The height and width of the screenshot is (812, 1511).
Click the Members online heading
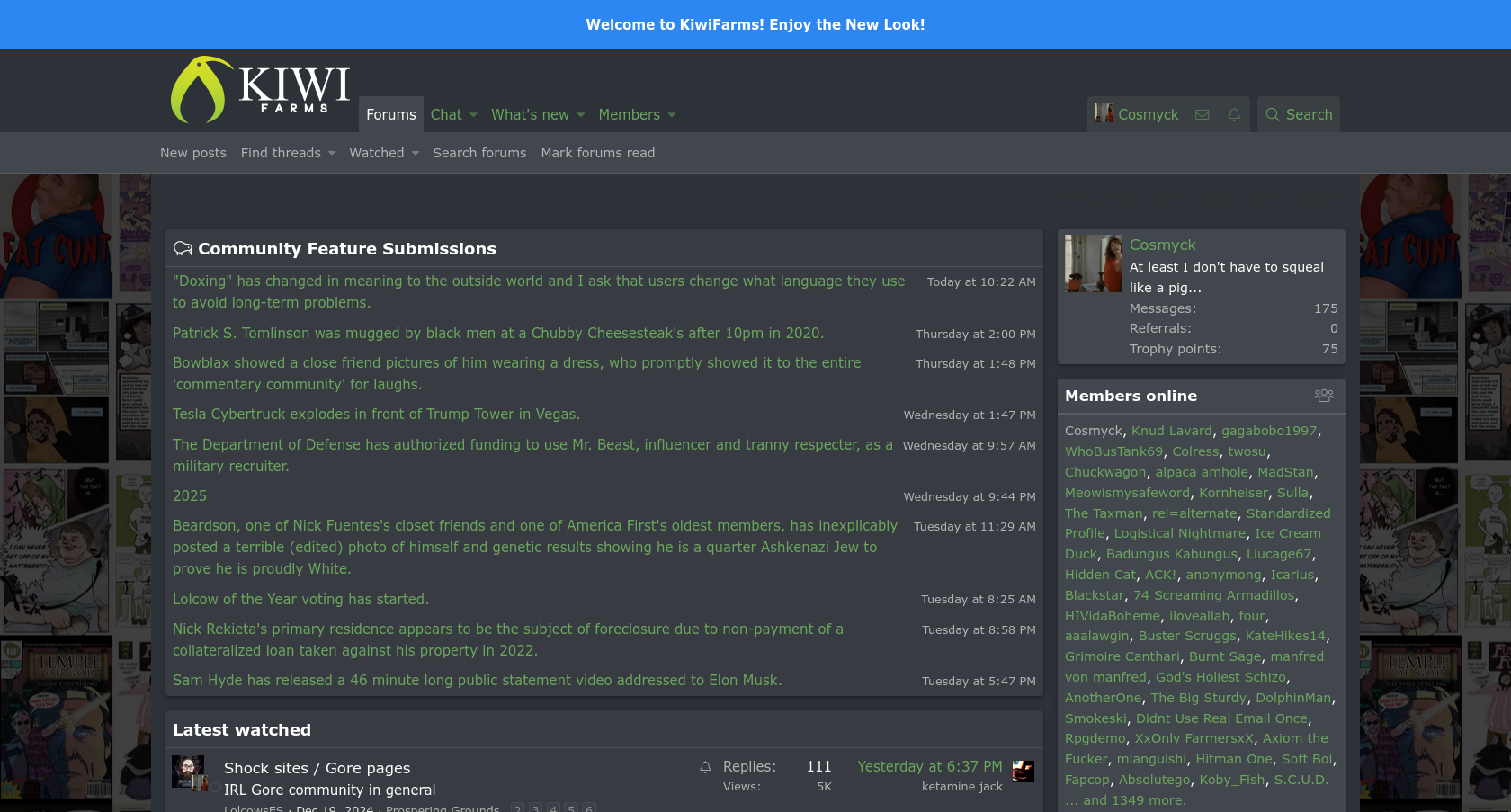coord(1131,396)
